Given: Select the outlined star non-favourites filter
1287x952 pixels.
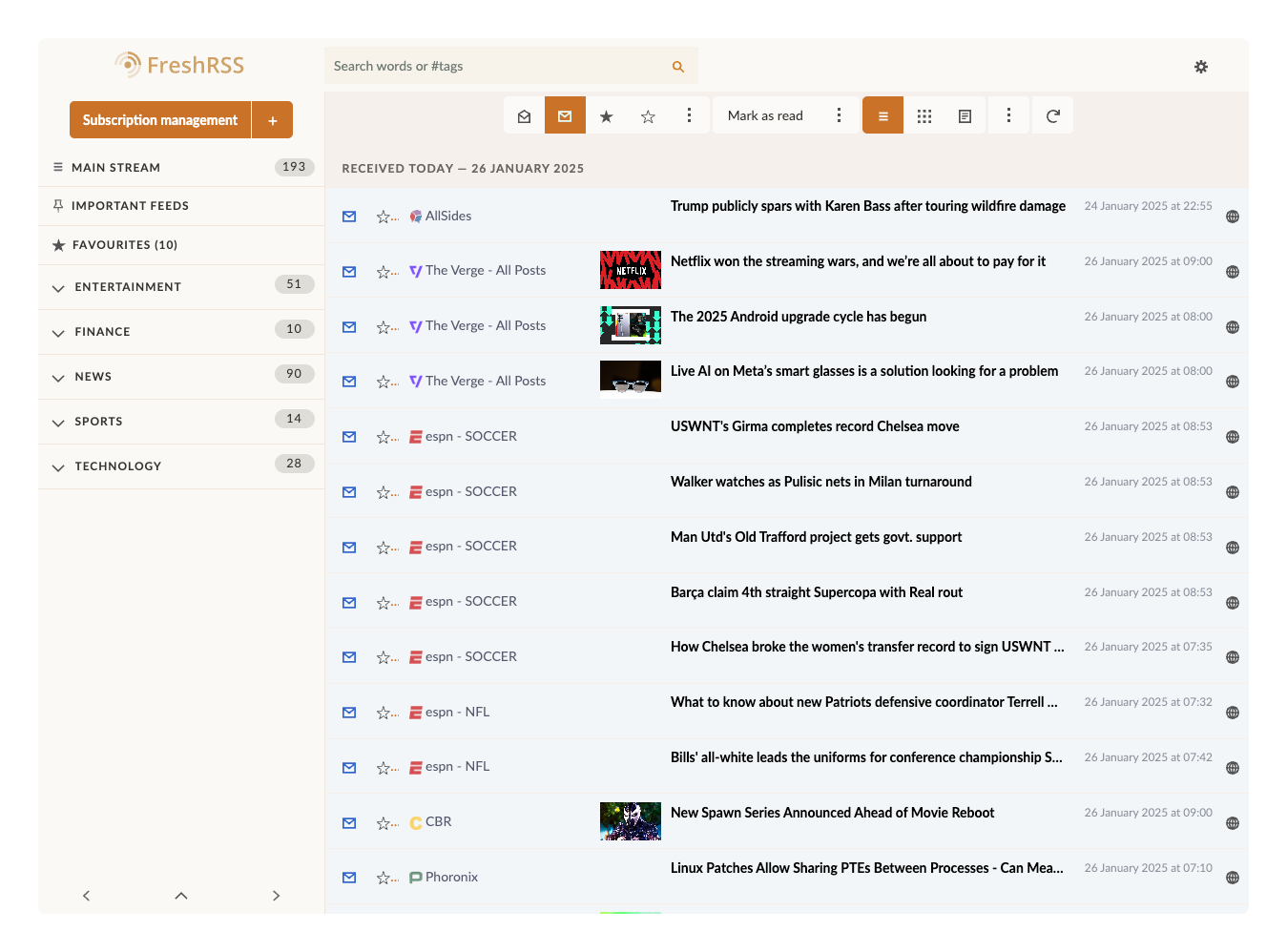Looking at the screenshot, I should [648, 114].
